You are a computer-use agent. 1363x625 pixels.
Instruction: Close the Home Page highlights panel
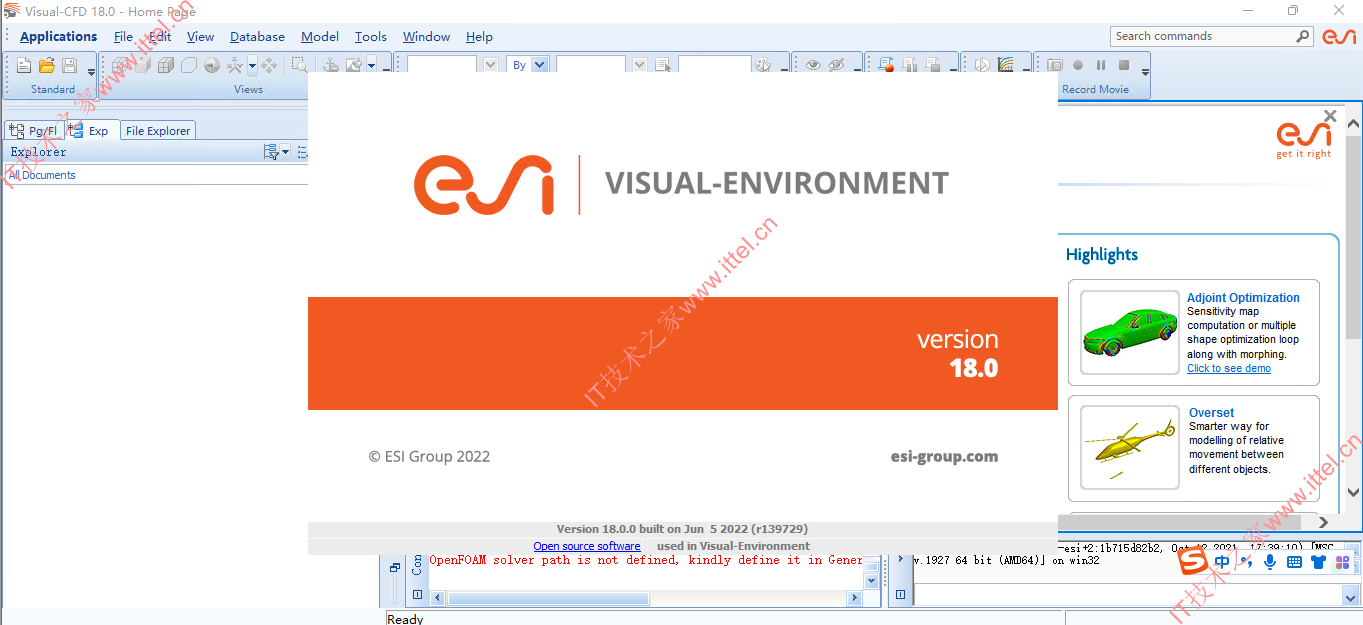click(1330, 116)
